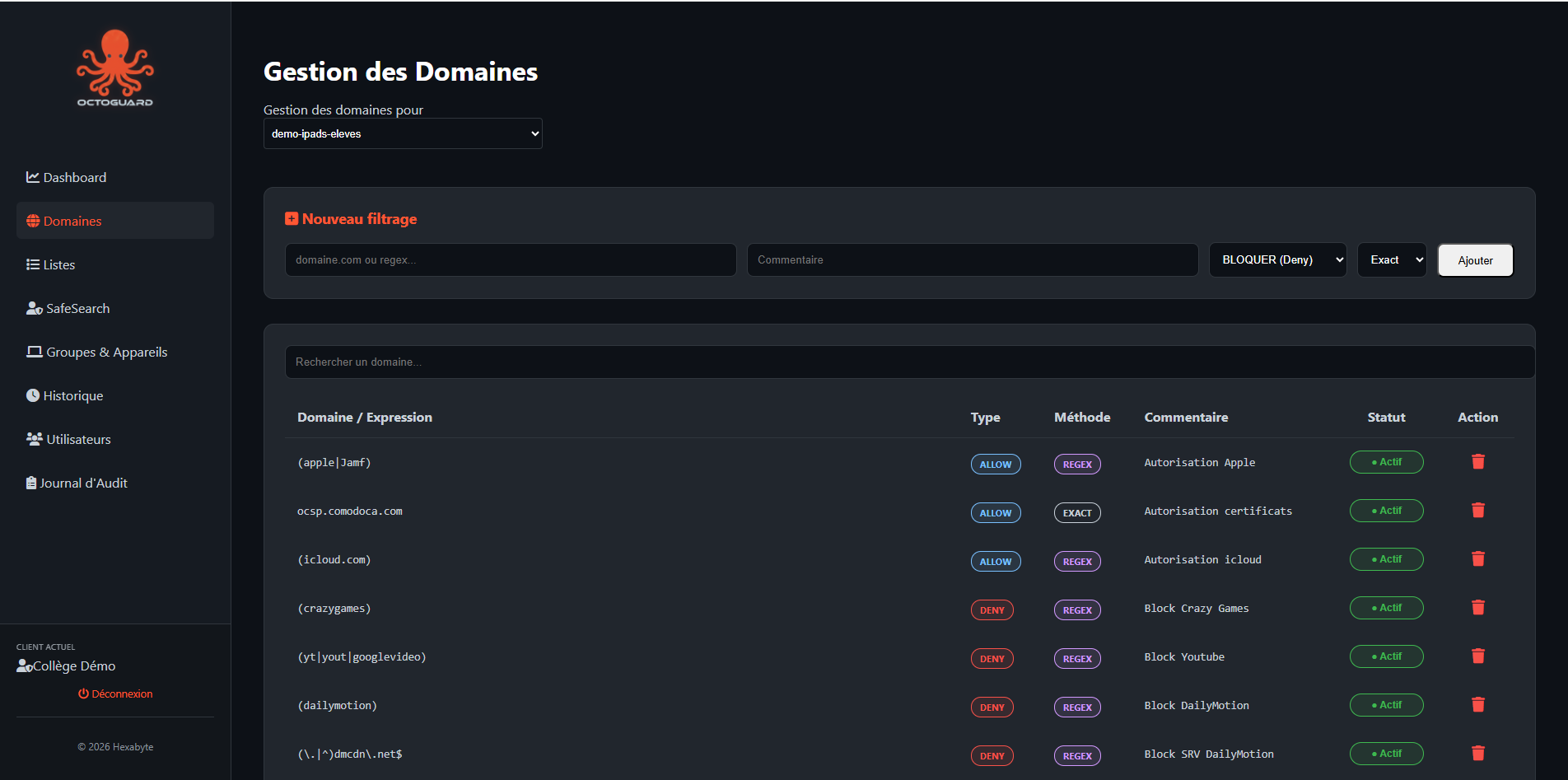Click the Dashboard chart icon
This screenshot has height=780, width=1568.
[33, 177]
